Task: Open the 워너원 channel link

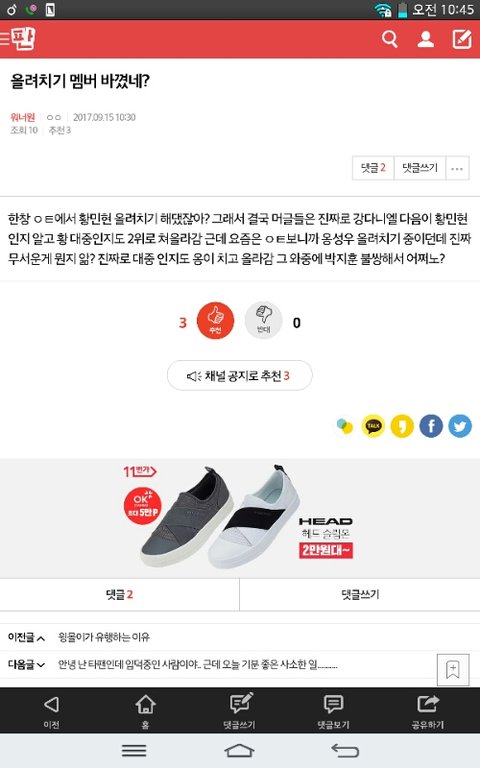Action: point(23,117)
